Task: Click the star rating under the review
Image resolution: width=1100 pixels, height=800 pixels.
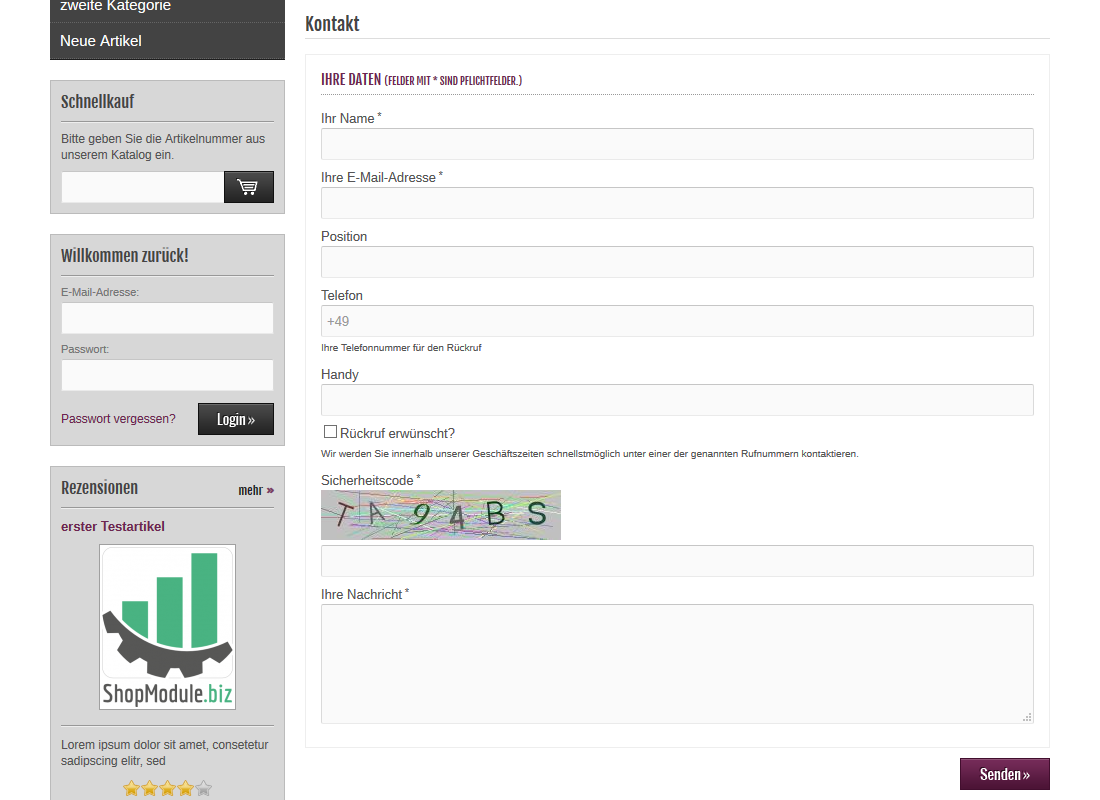Action: click(x=167, y=789)
